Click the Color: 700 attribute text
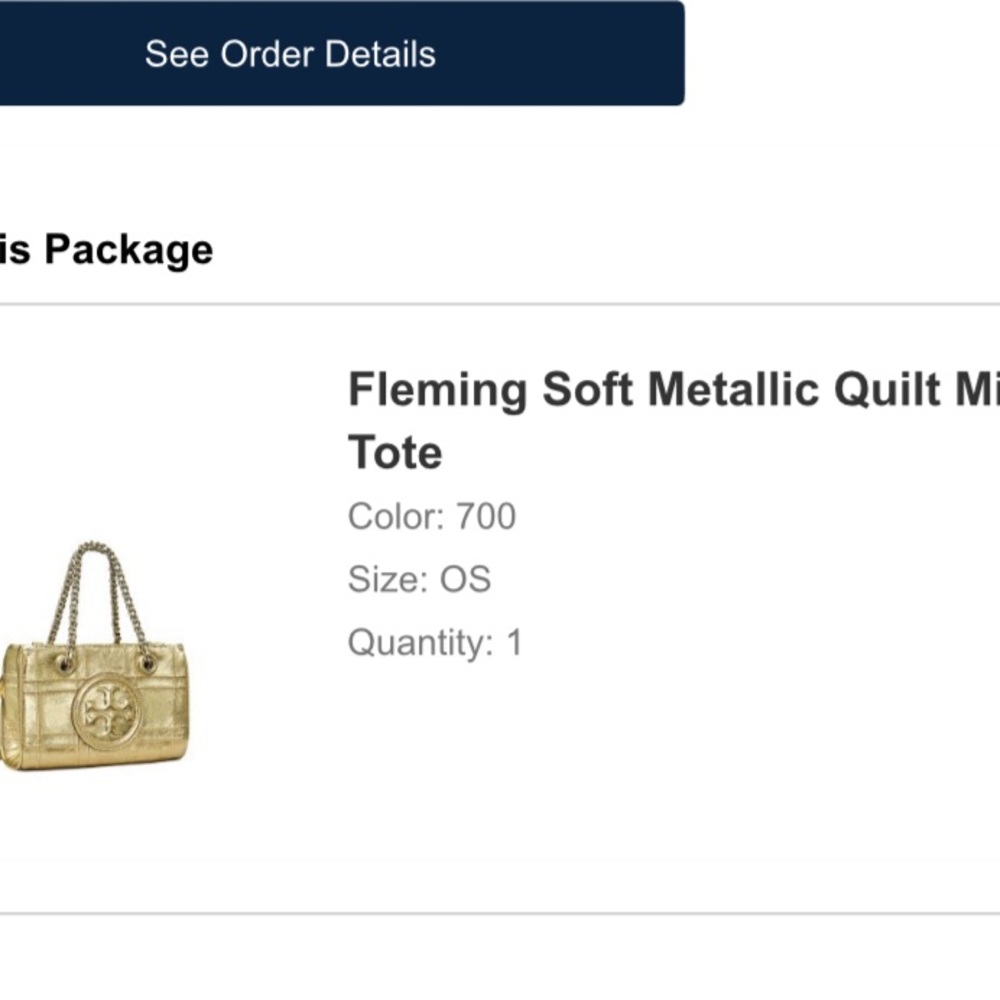The height and width of the screenshot is (1000, 1000). (x=432, y=517)
